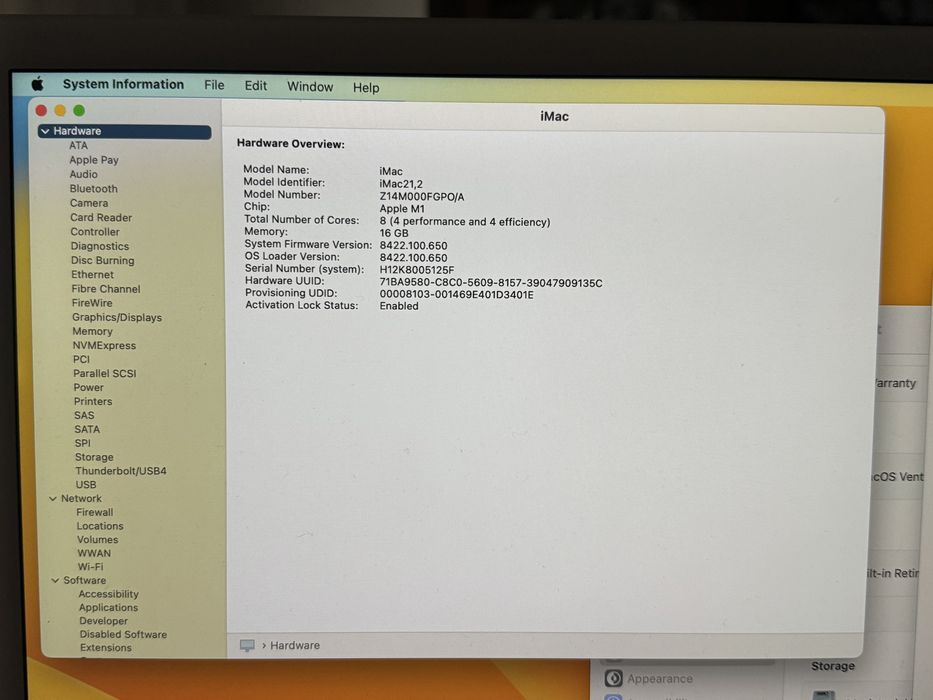Click the Storage label in background window
Image resolution: width=933 pixels, height=700 pixels.
tap(833, 666)
